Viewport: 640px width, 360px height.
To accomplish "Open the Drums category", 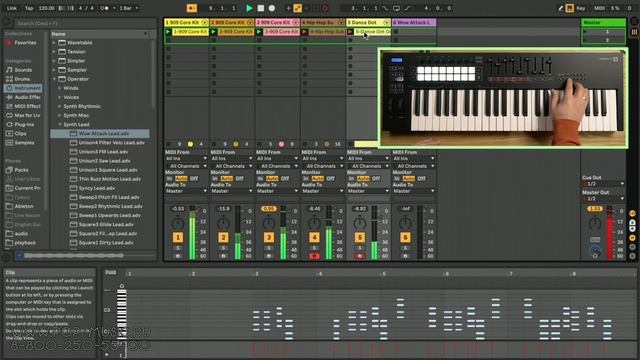I will click(22, 79).
